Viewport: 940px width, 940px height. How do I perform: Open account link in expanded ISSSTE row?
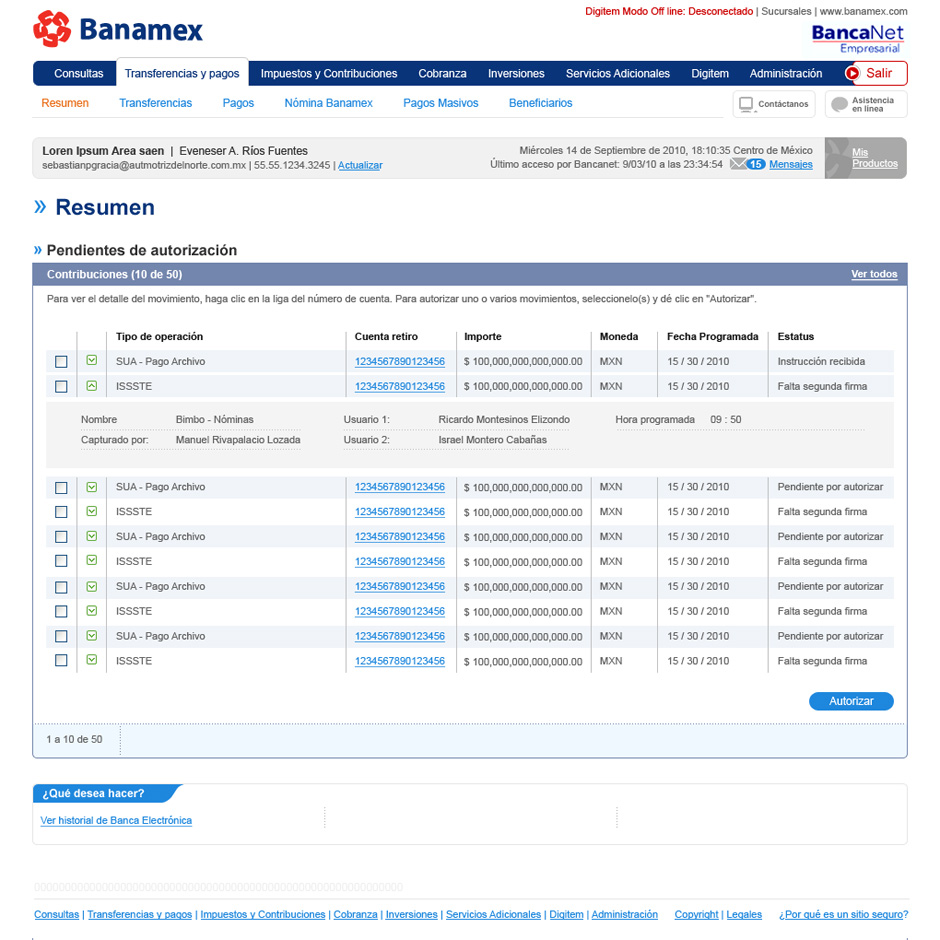pos(400,387)
